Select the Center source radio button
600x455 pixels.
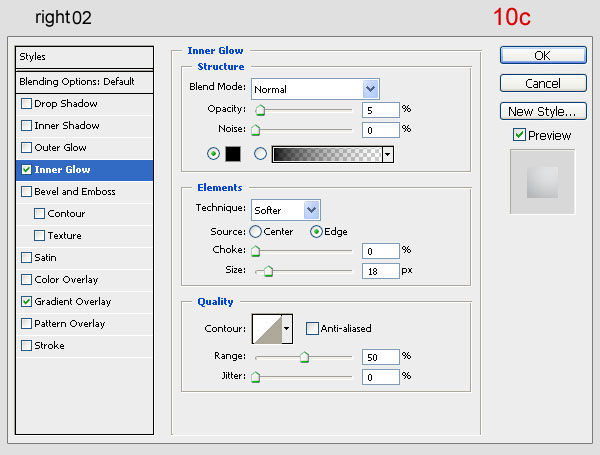coord(256,231)
